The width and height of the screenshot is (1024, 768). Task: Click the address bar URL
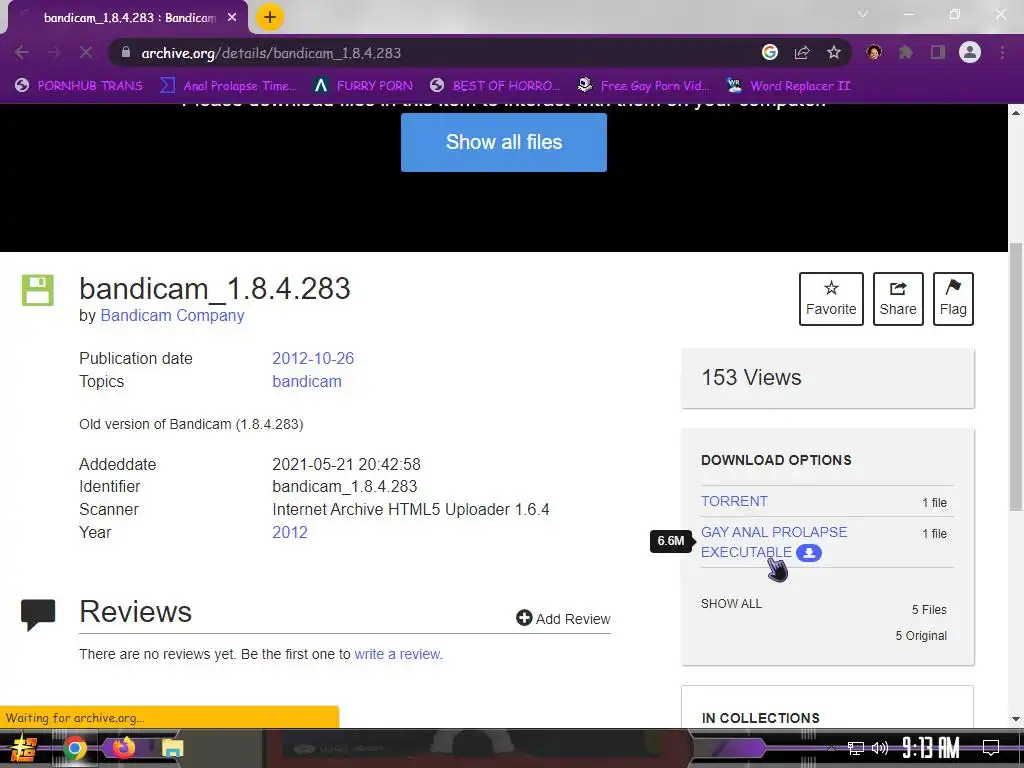(x=271, y=53)
